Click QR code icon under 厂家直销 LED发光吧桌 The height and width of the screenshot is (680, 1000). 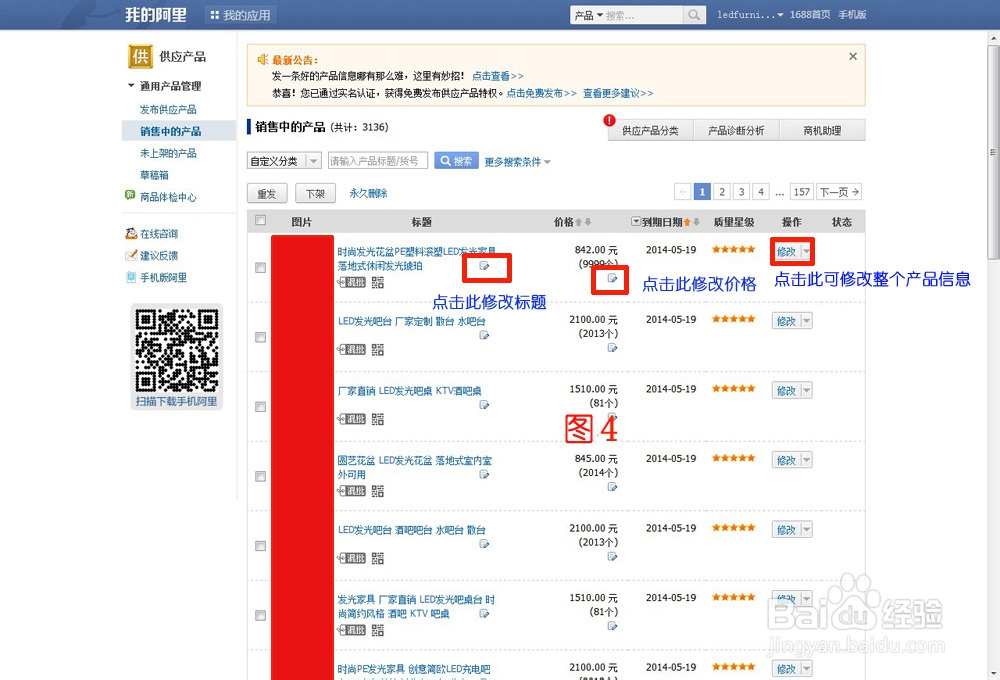pos(378,419)
